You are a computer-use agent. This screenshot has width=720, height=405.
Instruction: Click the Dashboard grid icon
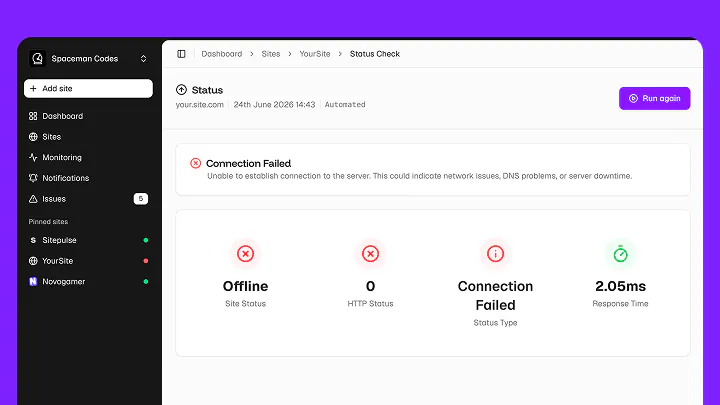[33, 116]
